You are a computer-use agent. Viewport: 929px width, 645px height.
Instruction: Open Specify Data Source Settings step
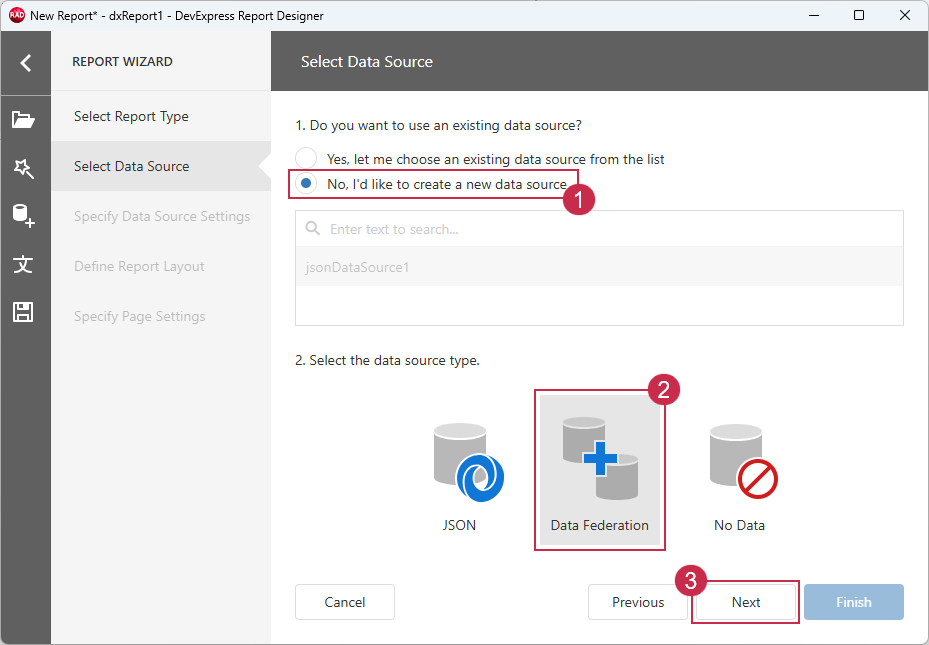coord(161,216)
